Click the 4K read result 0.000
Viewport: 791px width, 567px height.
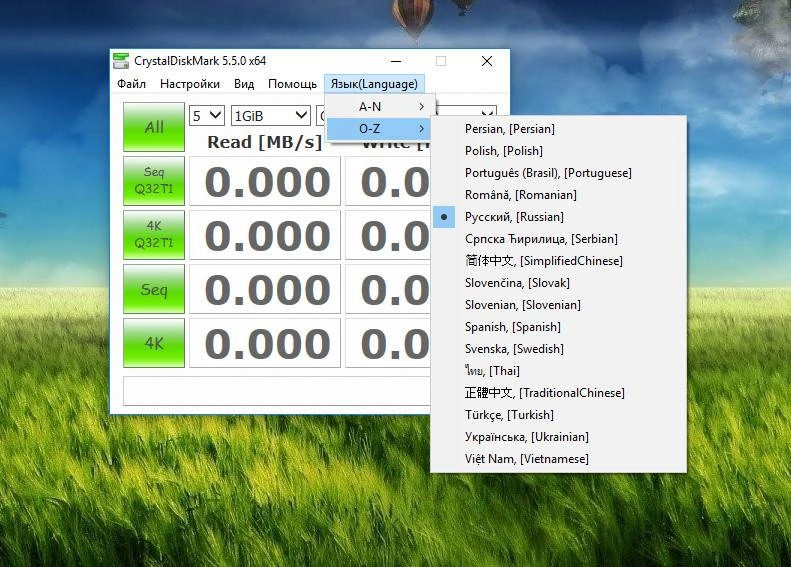pos(265,343)
